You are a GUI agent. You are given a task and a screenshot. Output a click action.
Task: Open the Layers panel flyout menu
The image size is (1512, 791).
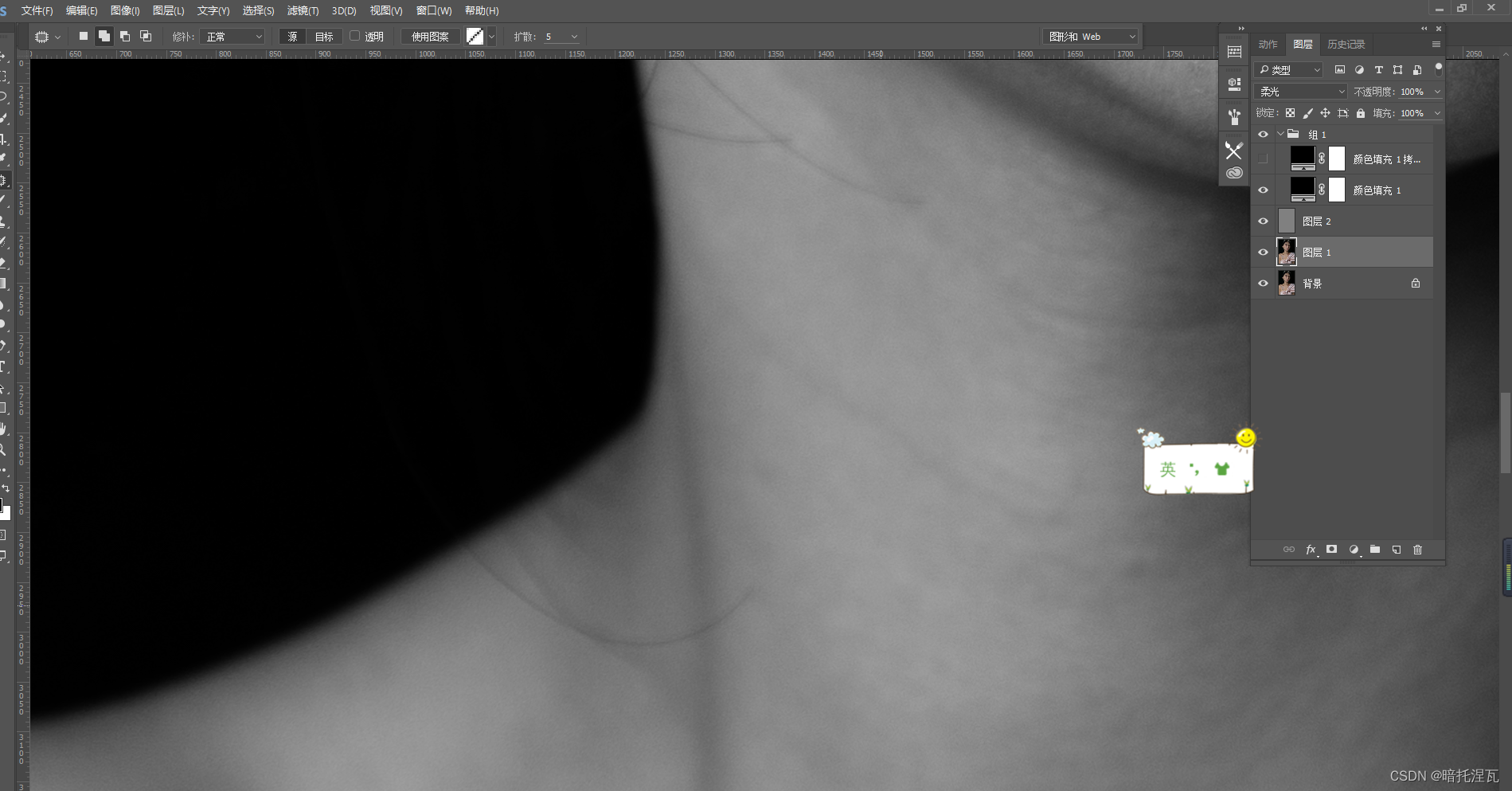tap(1436, 45)
